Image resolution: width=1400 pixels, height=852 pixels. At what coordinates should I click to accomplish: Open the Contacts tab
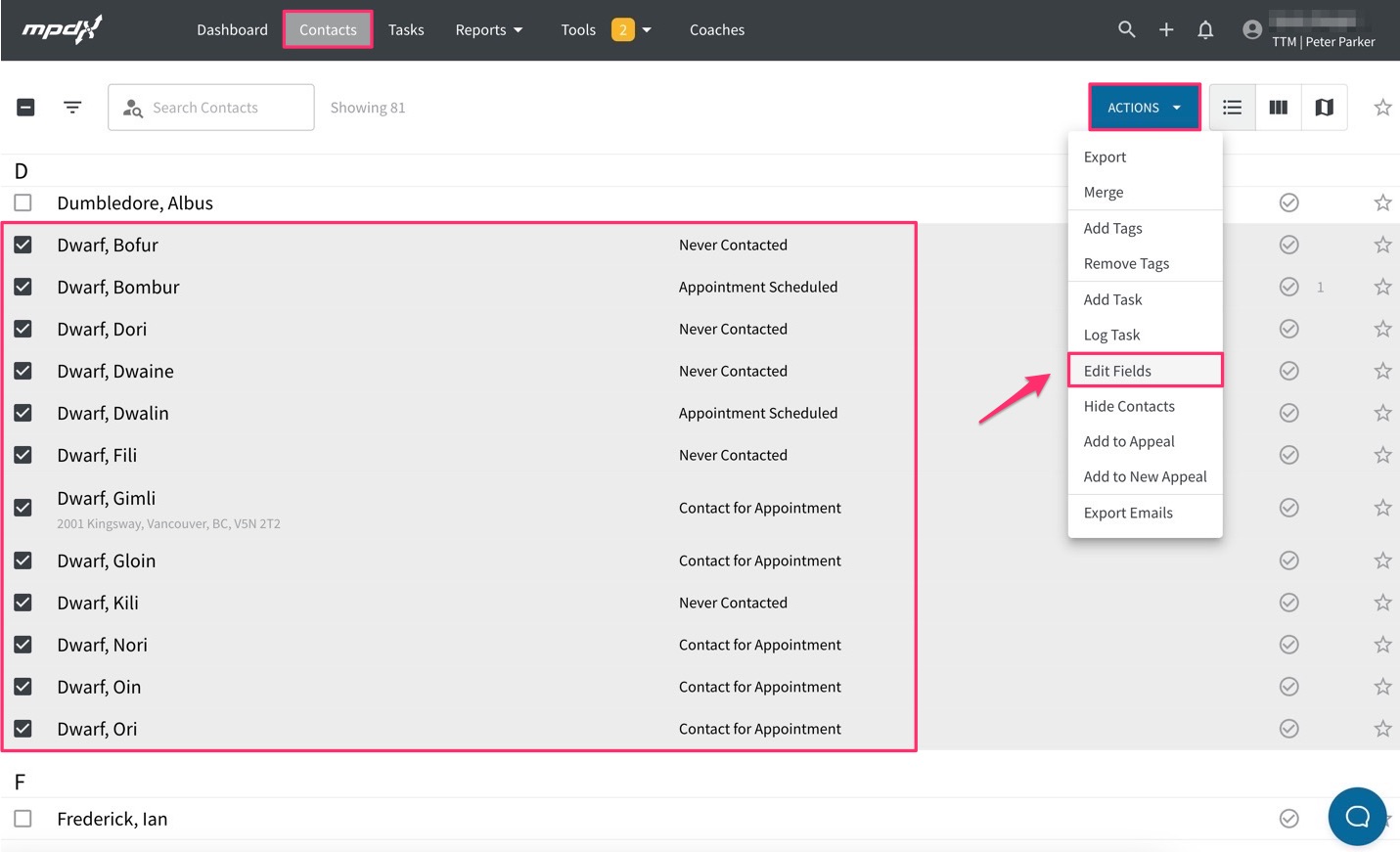[328, 30]
